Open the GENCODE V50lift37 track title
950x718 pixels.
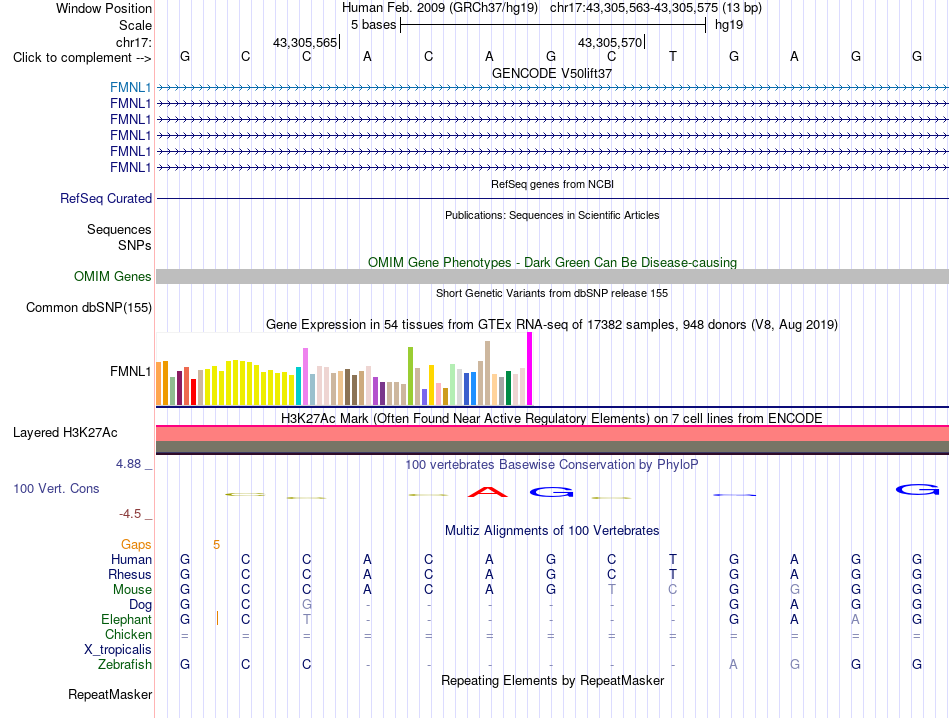pyautogui.click(x=552, y=73)
